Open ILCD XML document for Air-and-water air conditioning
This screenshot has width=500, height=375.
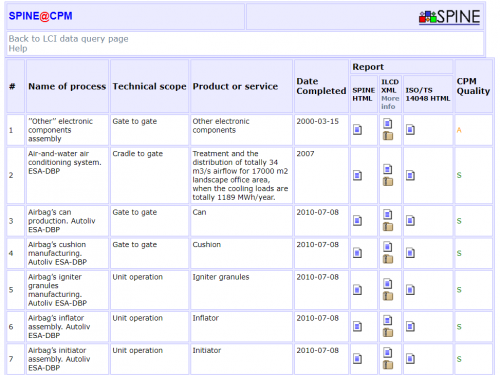(387, 169)
